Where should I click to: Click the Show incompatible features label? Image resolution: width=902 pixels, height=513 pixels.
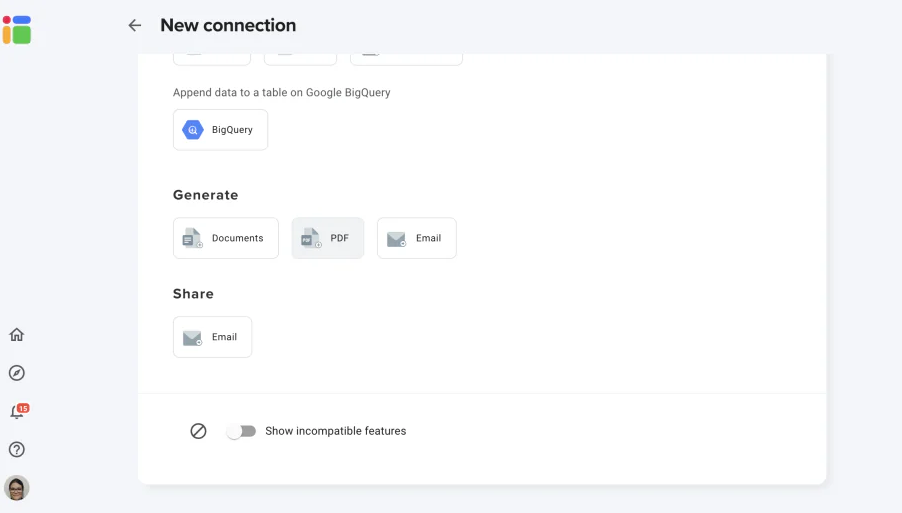point(335,431)
